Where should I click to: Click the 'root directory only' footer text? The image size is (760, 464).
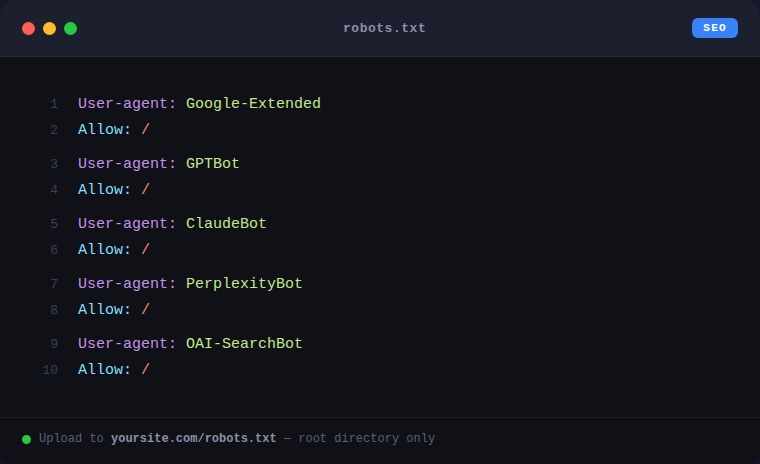[x=366, y=438]
